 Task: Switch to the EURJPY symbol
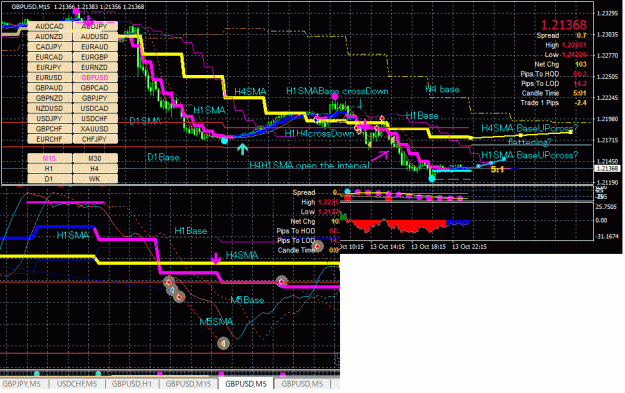click(x=49, y=67)
